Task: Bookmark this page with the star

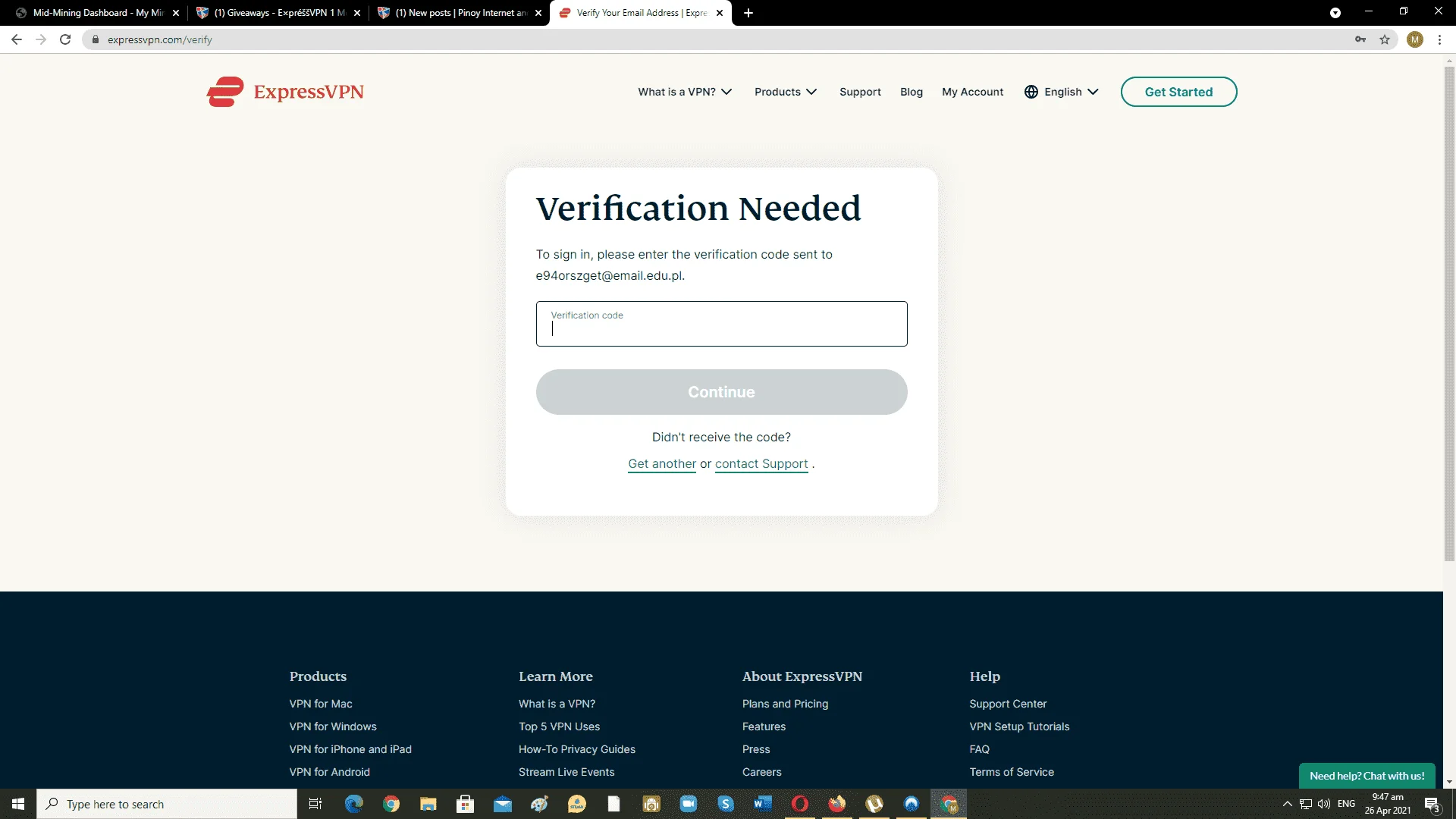Action: [x=1385, y=39]
